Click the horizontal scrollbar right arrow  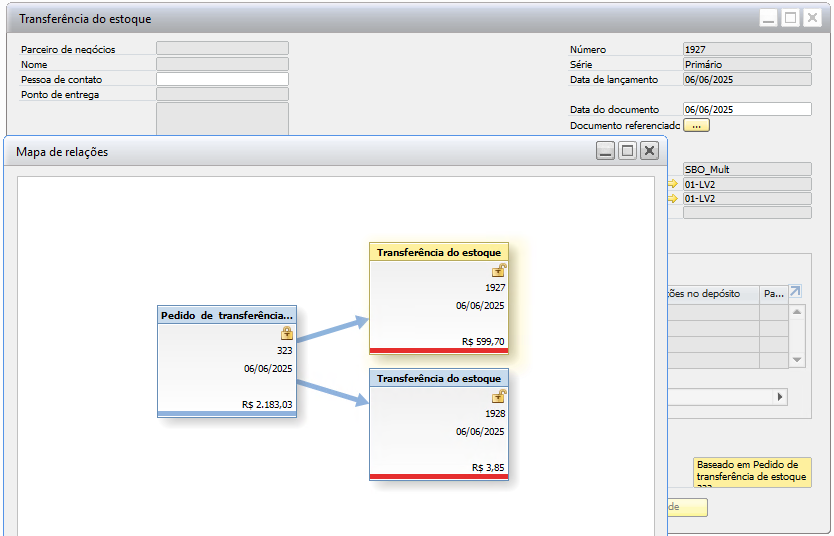pyautogui.click(x=780, y=397)
